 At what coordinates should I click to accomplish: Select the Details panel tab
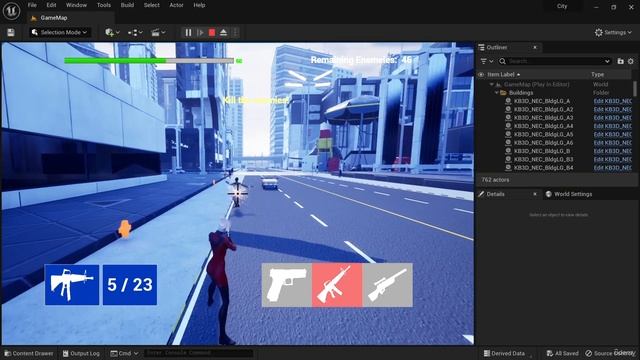pyautogui.click(x=495, y=194)
